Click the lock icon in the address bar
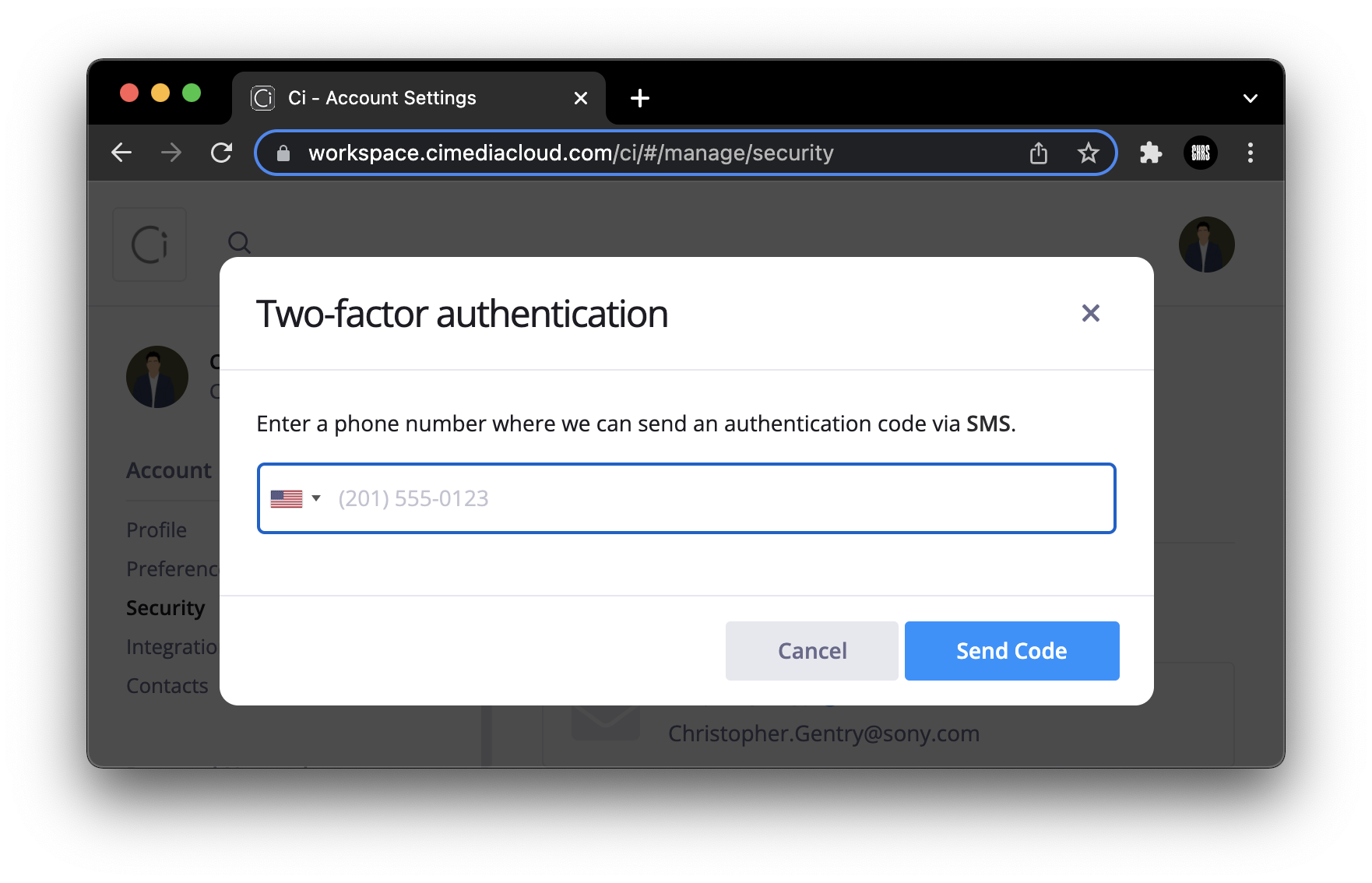 tap(283, 153)
